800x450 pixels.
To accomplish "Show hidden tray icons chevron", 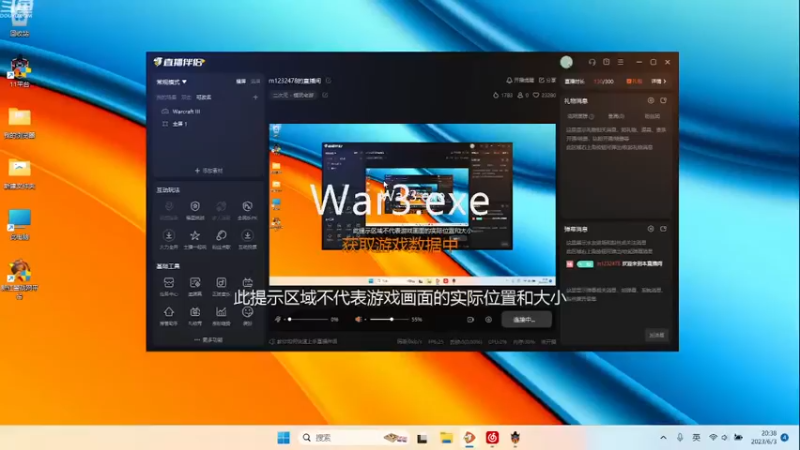I will coord(663,438).
